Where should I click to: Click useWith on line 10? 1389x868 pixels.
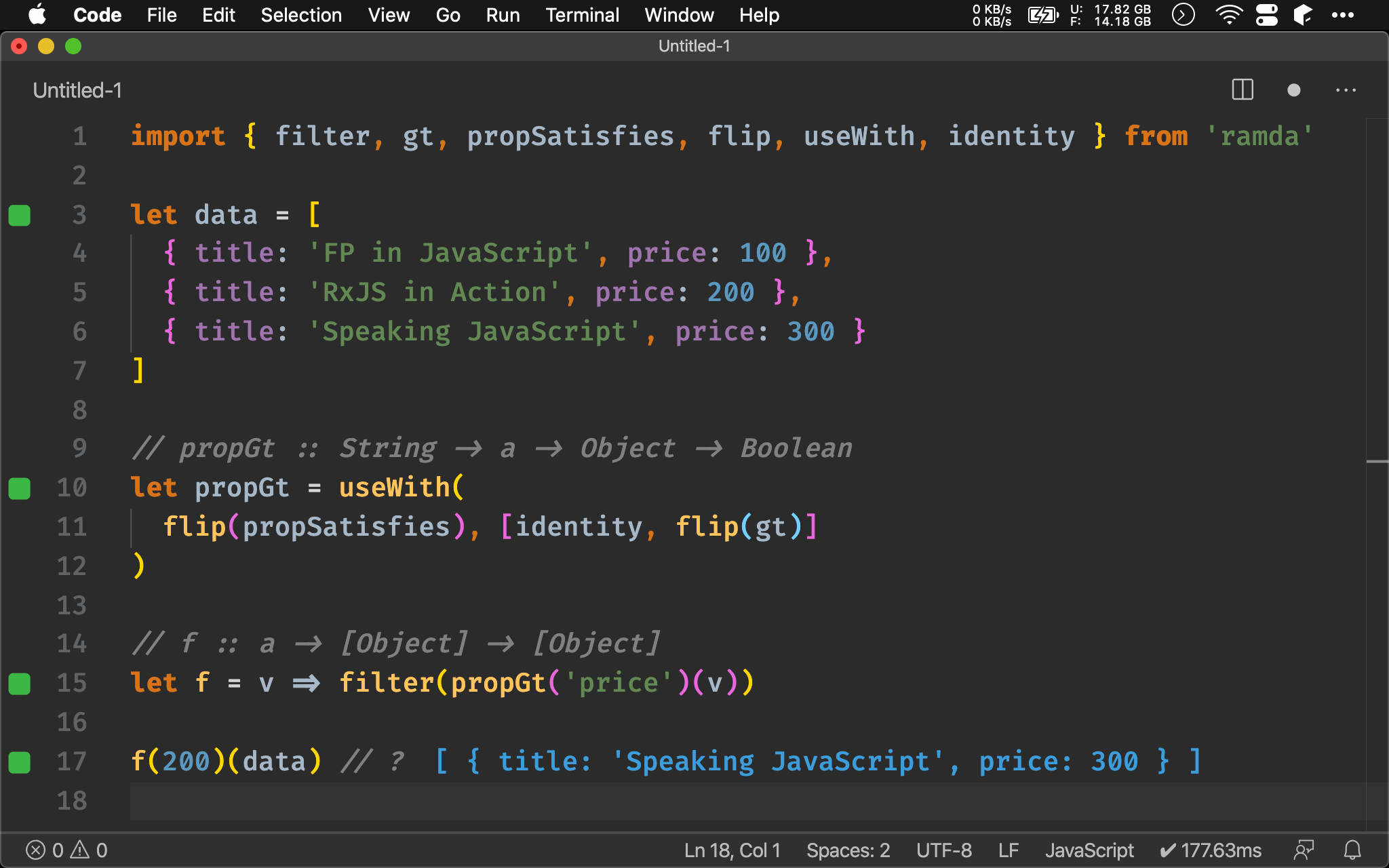point(395,488)
